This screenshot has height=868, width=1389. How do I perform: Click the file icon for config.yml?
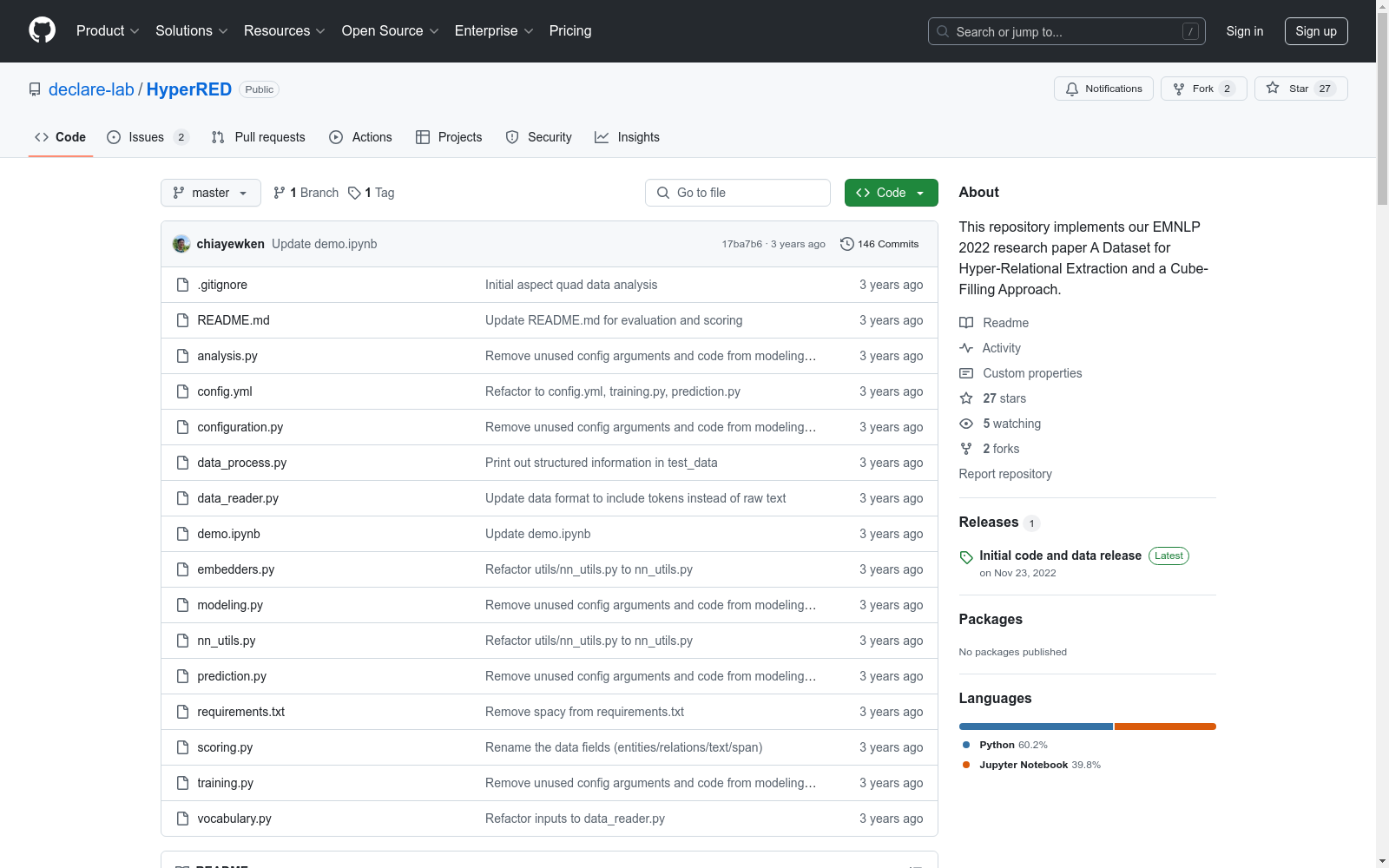(x=182, y=391)
